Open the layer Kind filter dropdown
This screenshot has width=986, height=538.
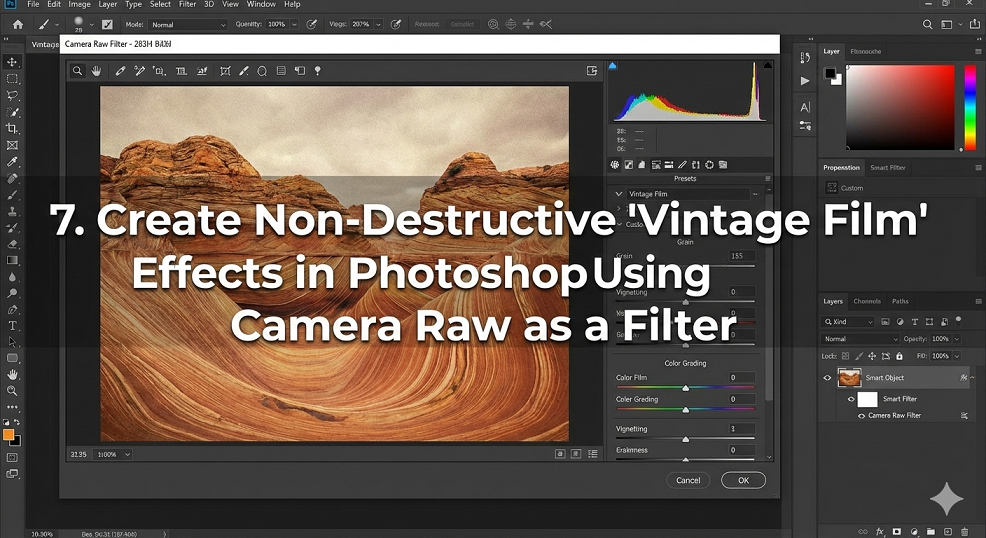pyautogui.click(x=848, y=322)
